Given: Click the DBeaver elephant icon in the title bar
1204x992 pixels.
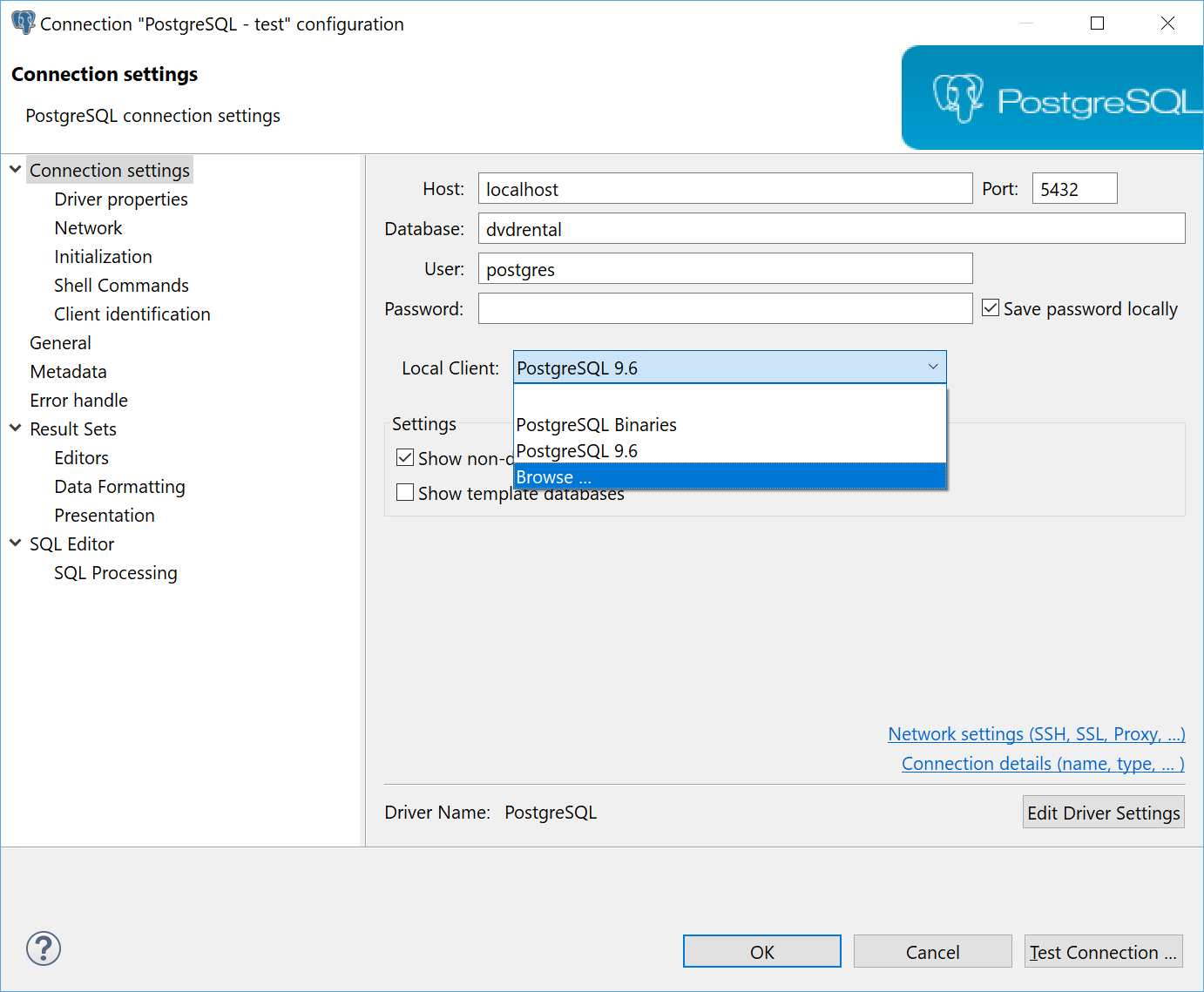Looking at the screenshot, I should pos(24,23).
